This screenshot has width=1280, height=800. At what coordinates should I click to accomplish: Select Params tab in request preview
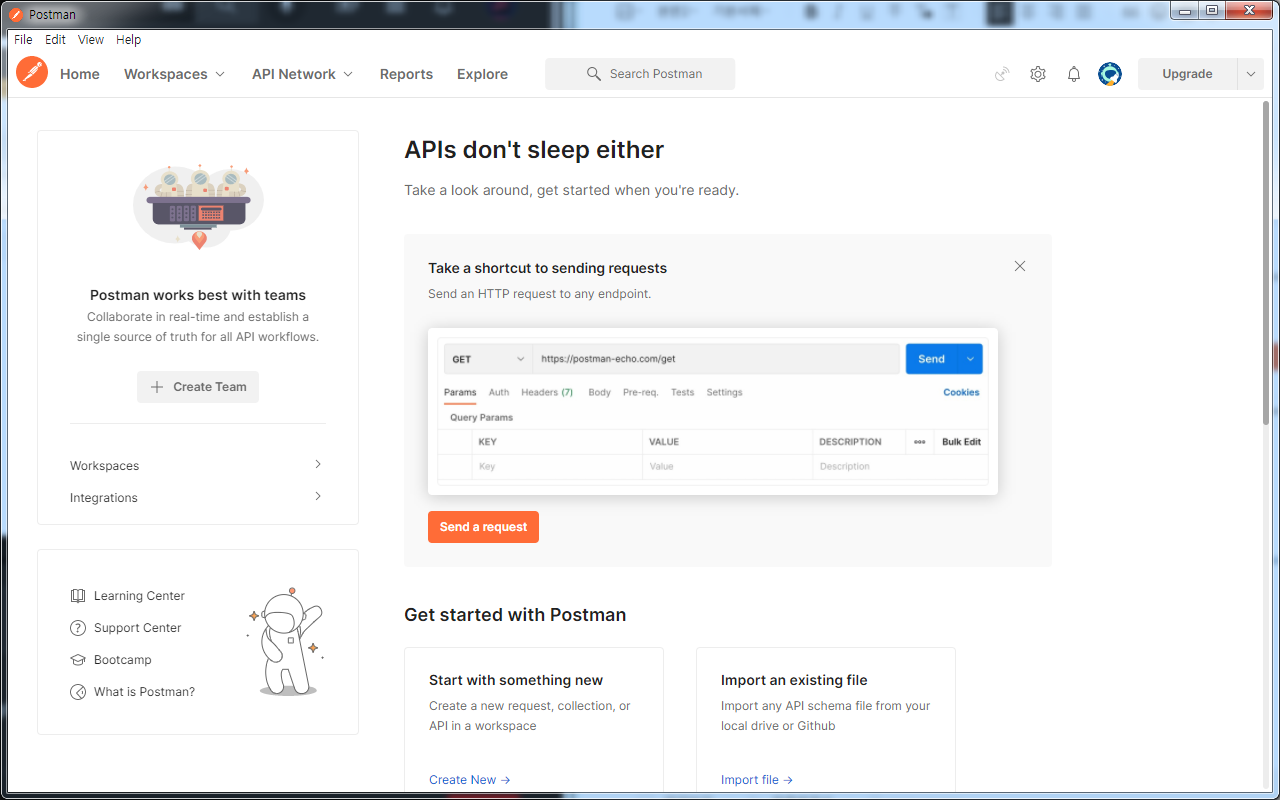pyautogui.click(x=460, y=393)
